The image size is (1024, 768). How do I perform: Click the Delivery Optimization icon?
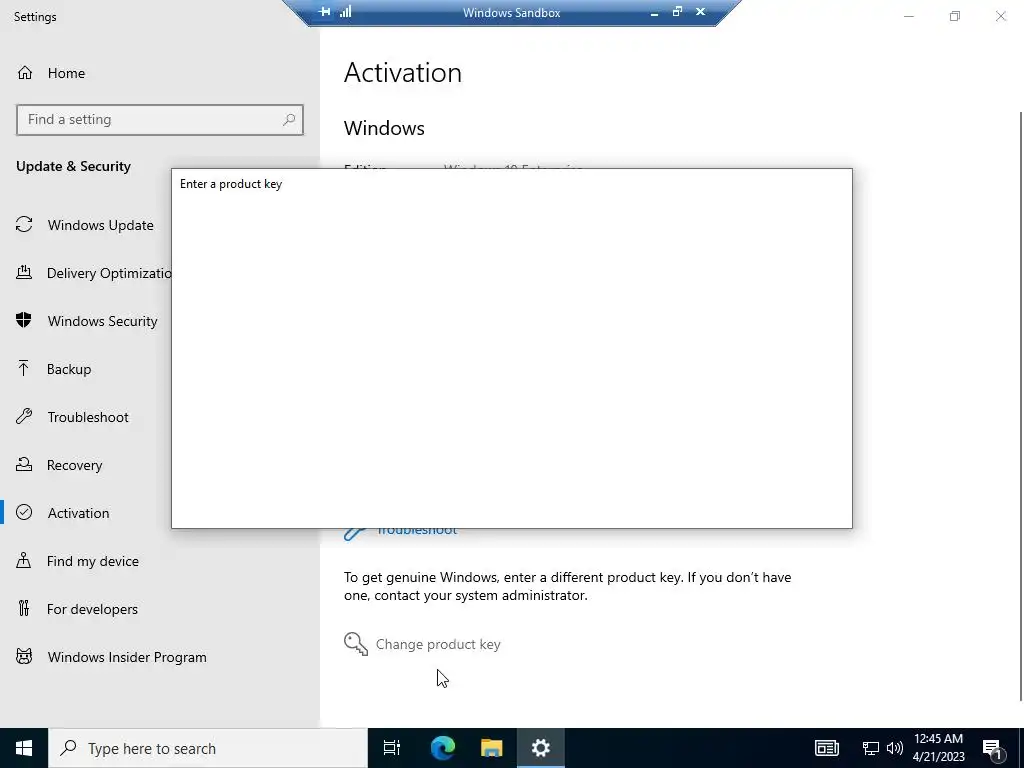tap(24, 272)
